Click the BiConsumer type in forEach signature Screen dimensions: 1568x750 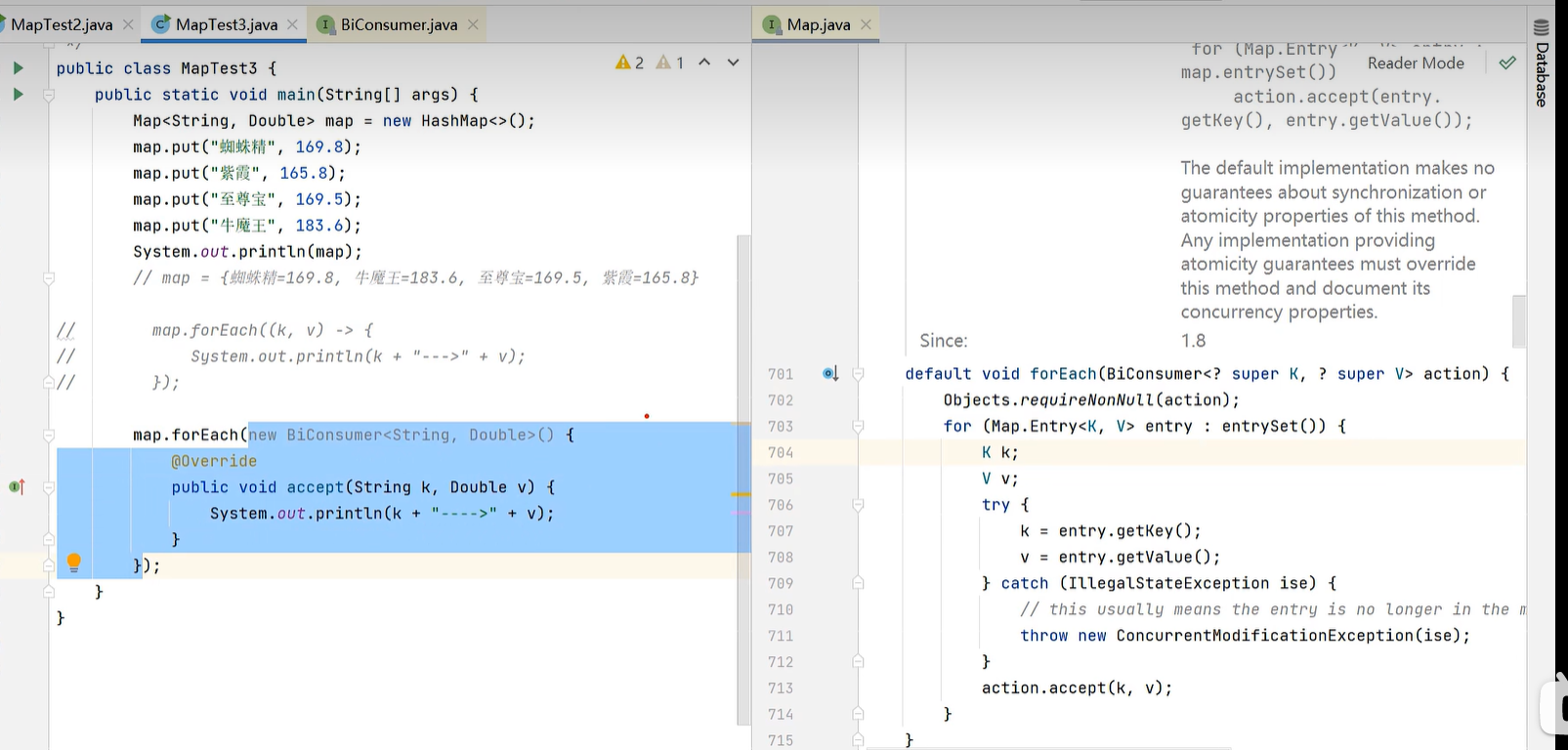1154,373
